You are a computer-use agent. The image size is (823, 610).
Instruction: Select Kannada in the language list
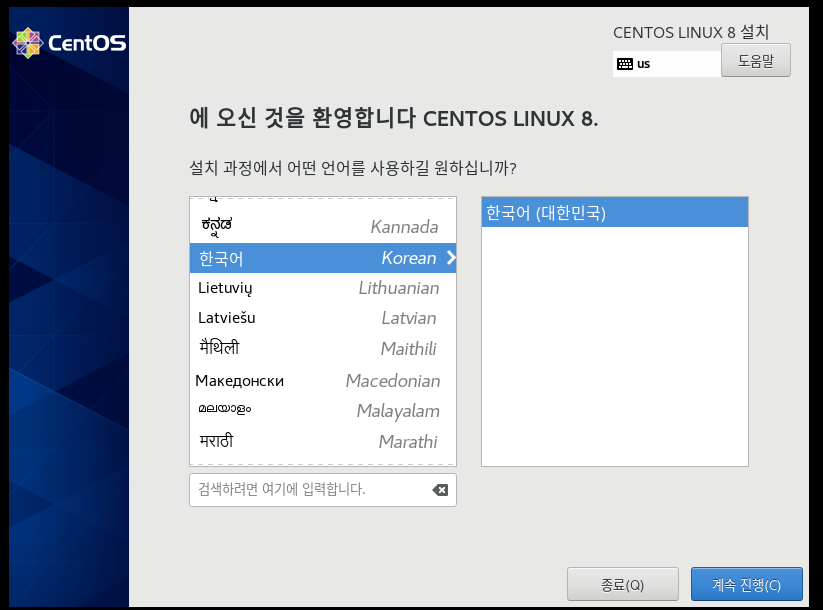point(323,227)
